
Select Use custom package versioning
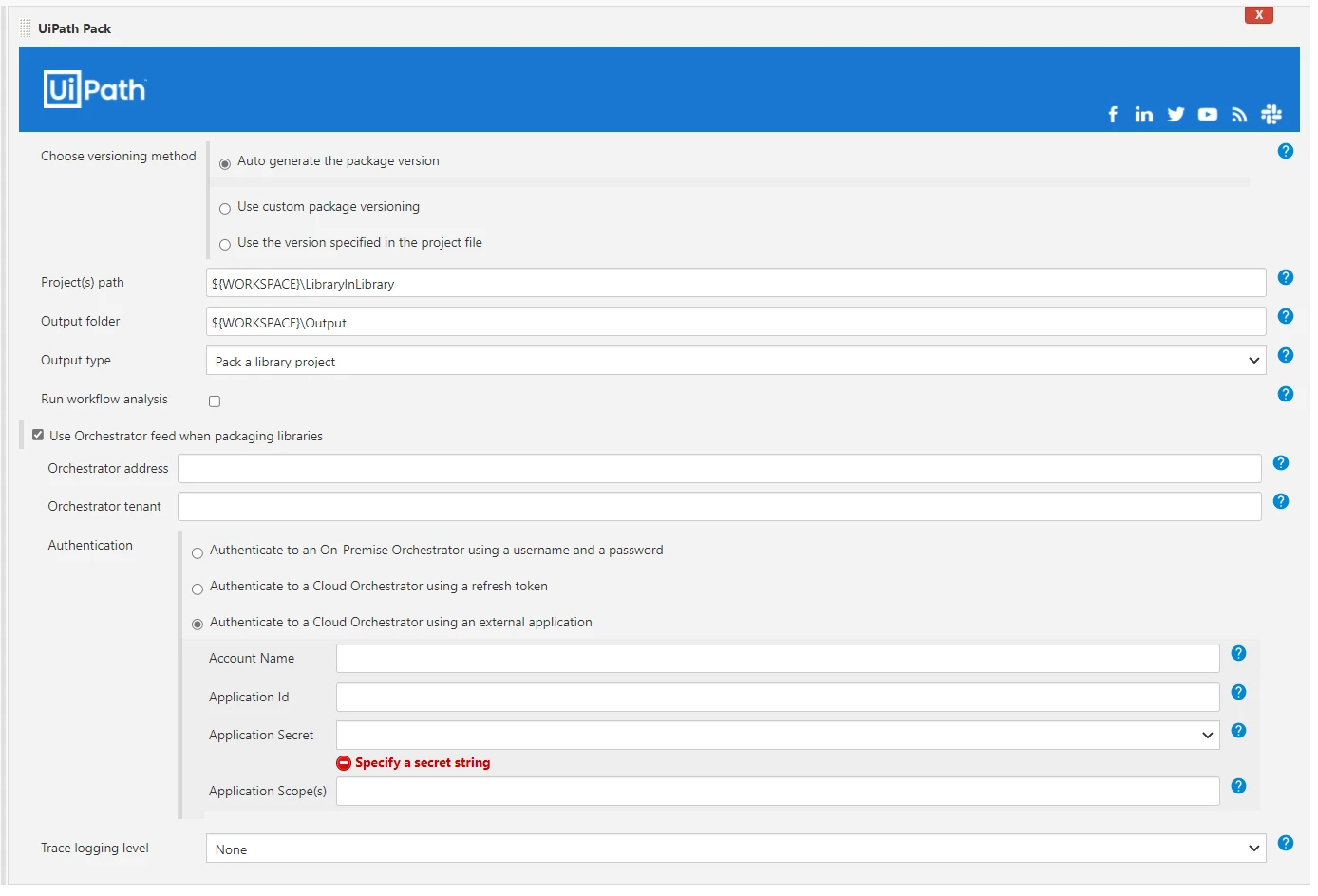tap(225, 209)
